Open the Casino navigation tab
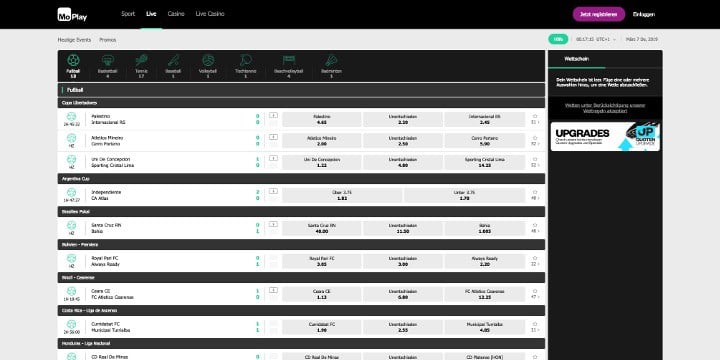 coord(176,14)
